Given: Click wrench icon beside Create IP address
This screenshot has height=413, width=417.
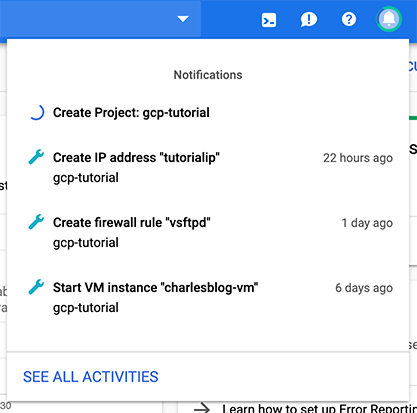Looking at the screenshot, I should pos(36,157).
